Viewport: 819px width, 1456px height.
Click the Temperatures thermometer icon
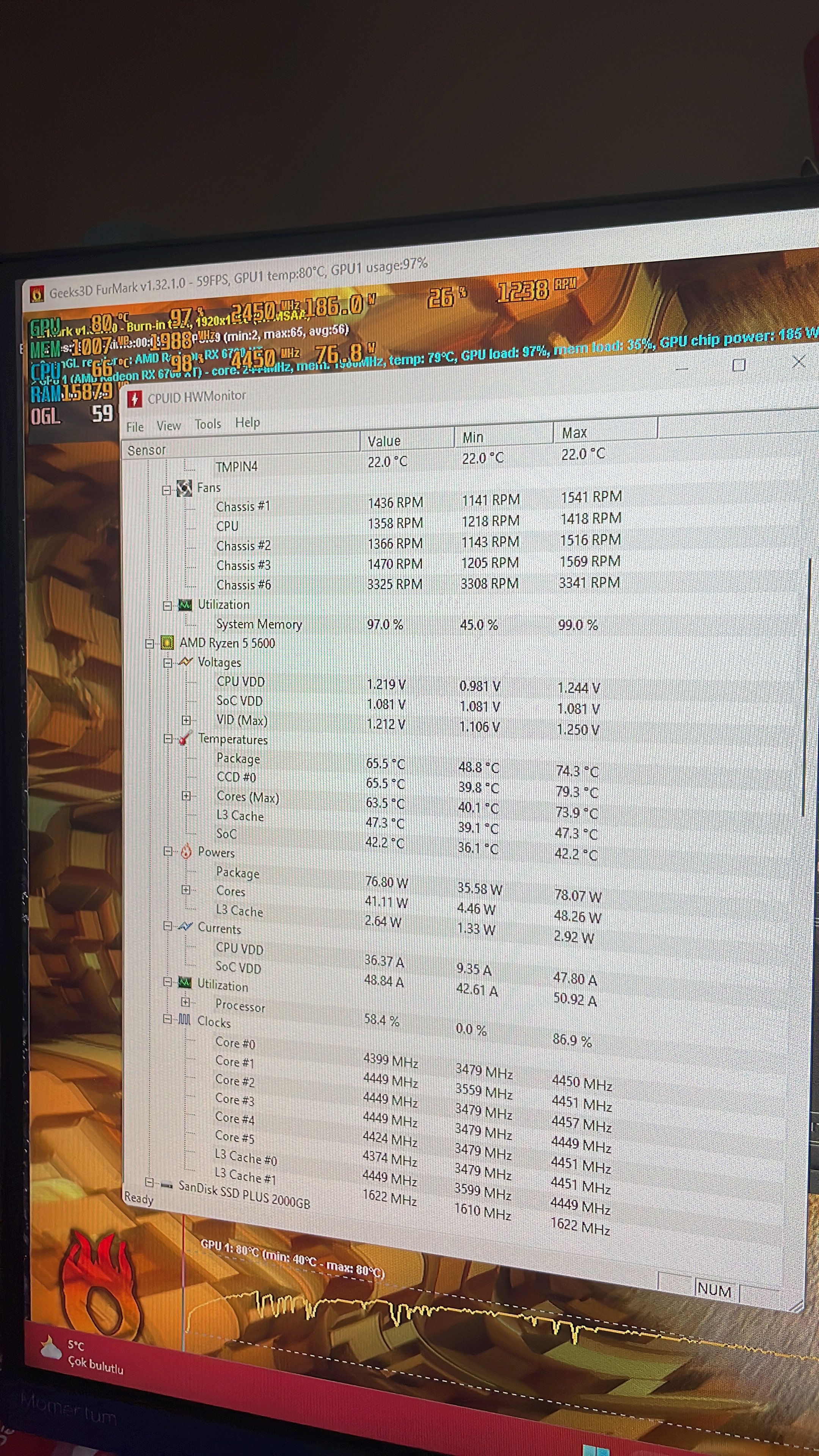tap(185, 738)
